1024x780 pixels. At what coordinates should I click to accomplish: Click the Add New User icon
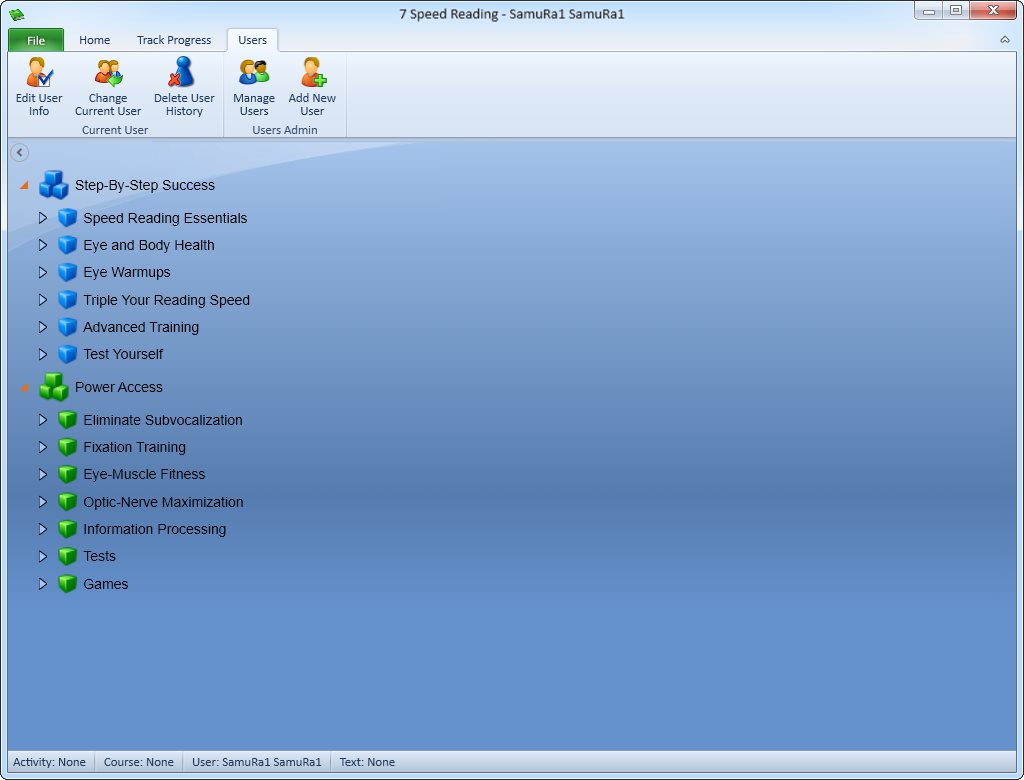[x=313, y=73]
